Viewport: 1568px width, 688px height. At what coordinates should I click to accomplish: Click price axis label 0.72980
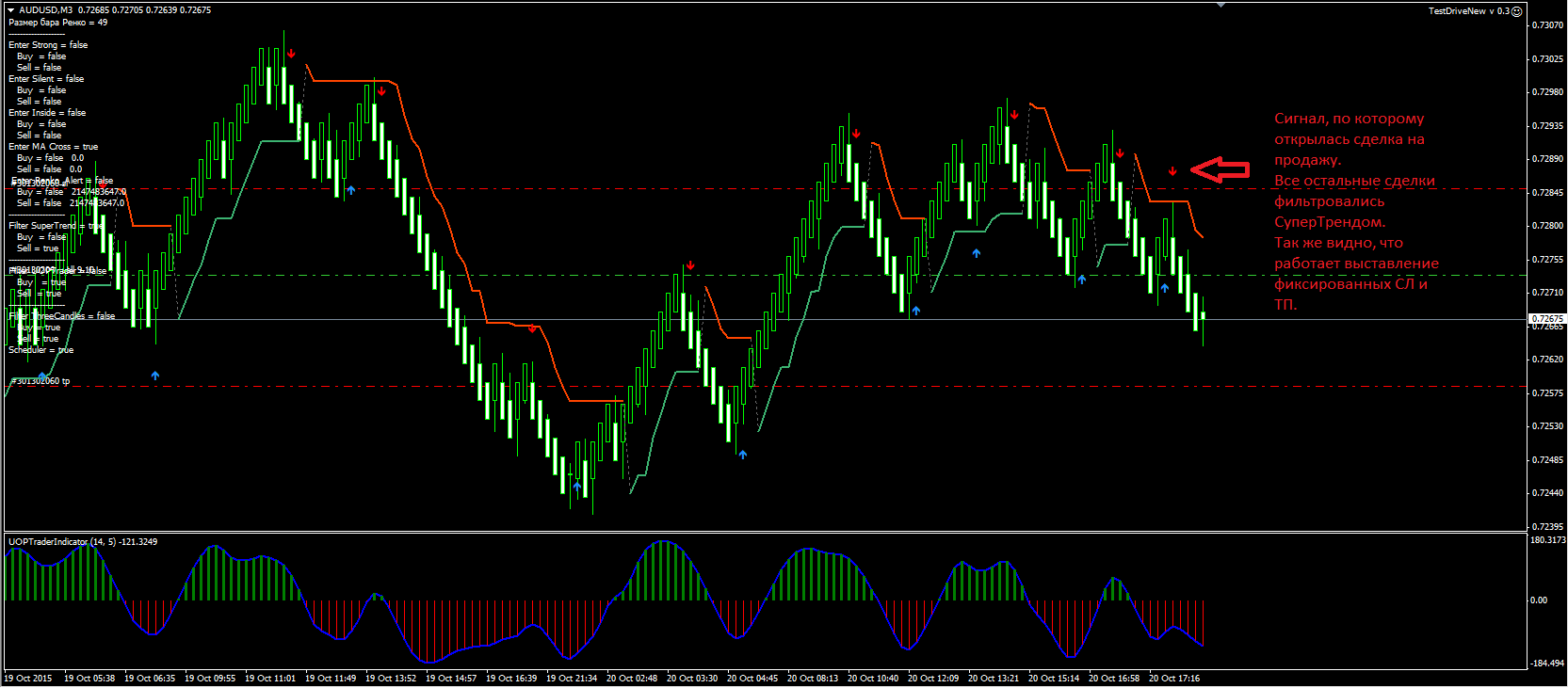pyautogui.click(x=1547, y=92)
